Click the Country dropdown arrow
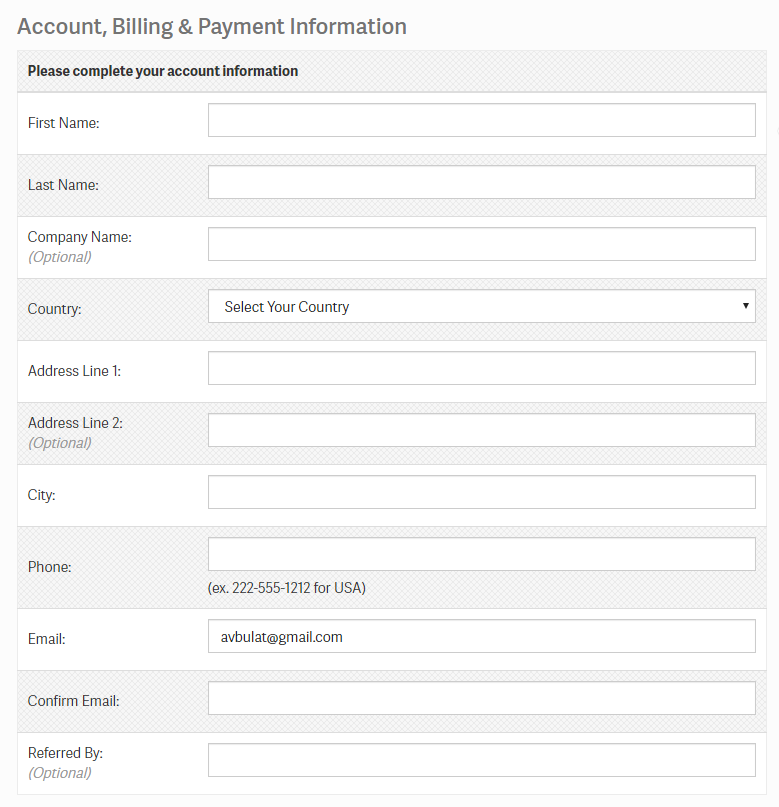 [746, 306]
